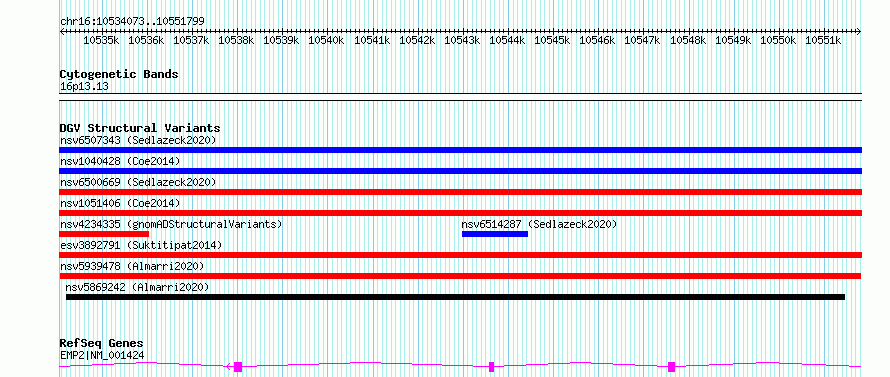Click the 10550k ruler tick label
Image resolution: width=890 pixels, height=377 pixels.
[778, 40]
